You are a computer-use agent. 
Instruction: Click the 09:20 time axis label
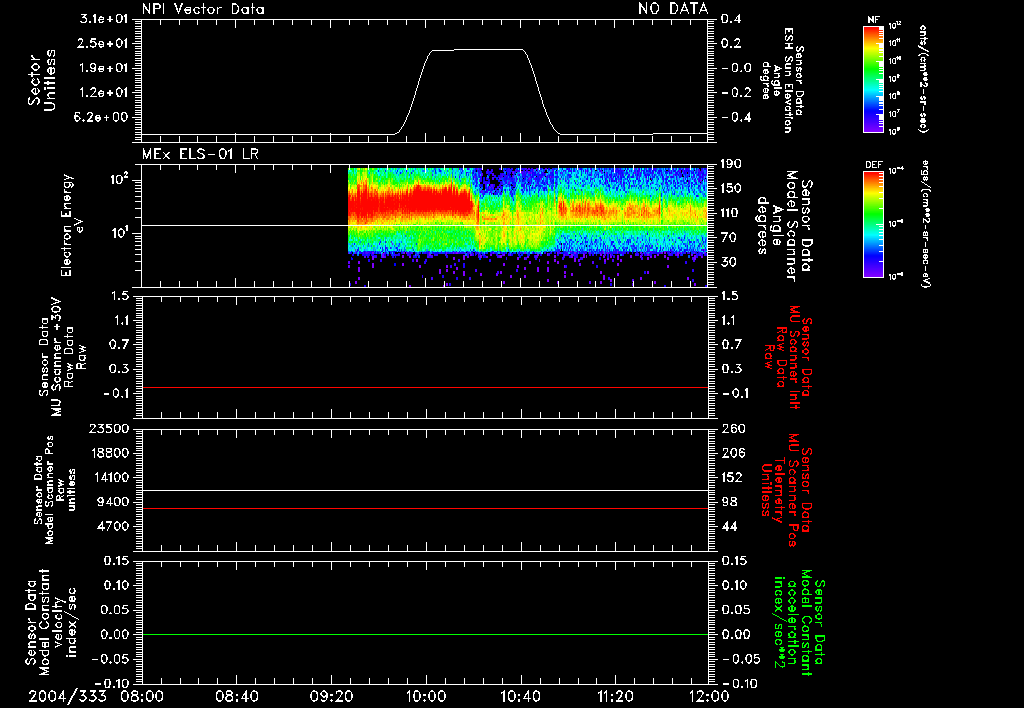tap(331, 697)
